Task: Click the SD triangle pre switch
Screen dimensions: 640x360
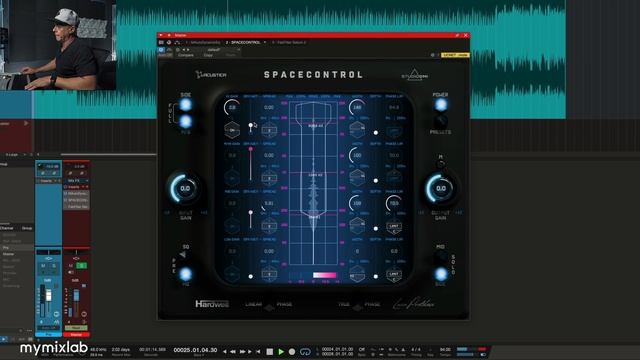Action: (183, 255)
